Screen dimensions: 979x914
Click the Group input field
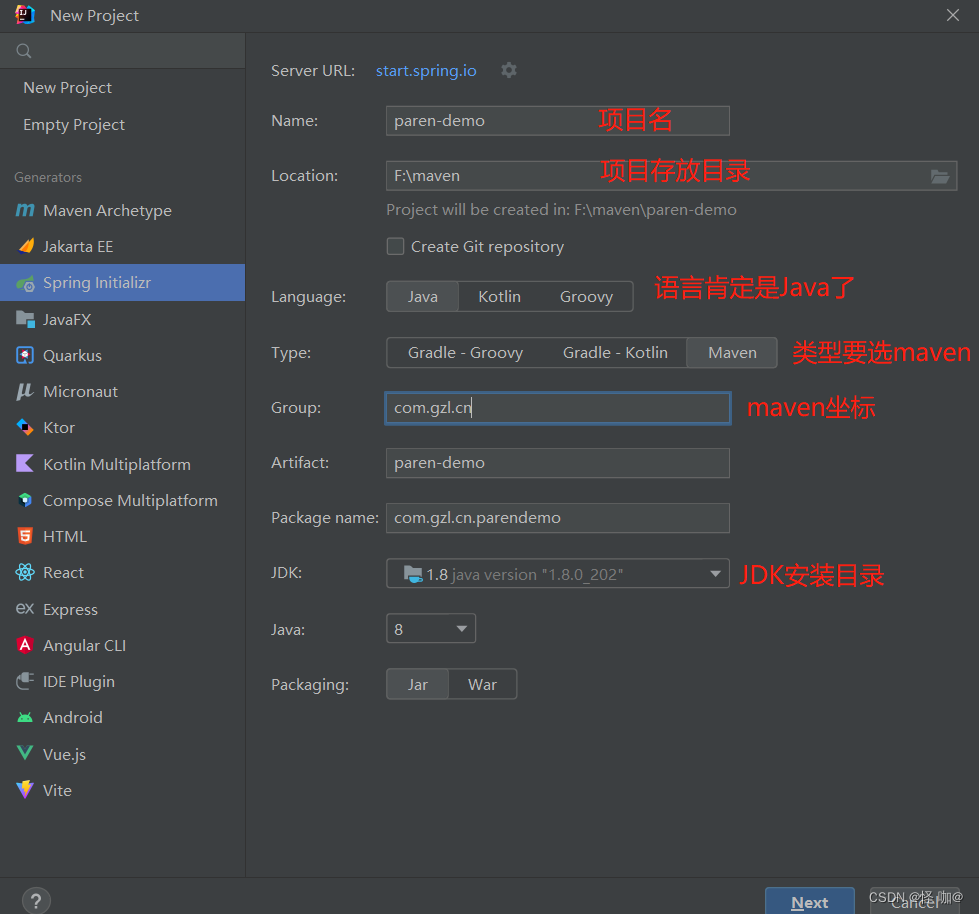tap(558, 408)
